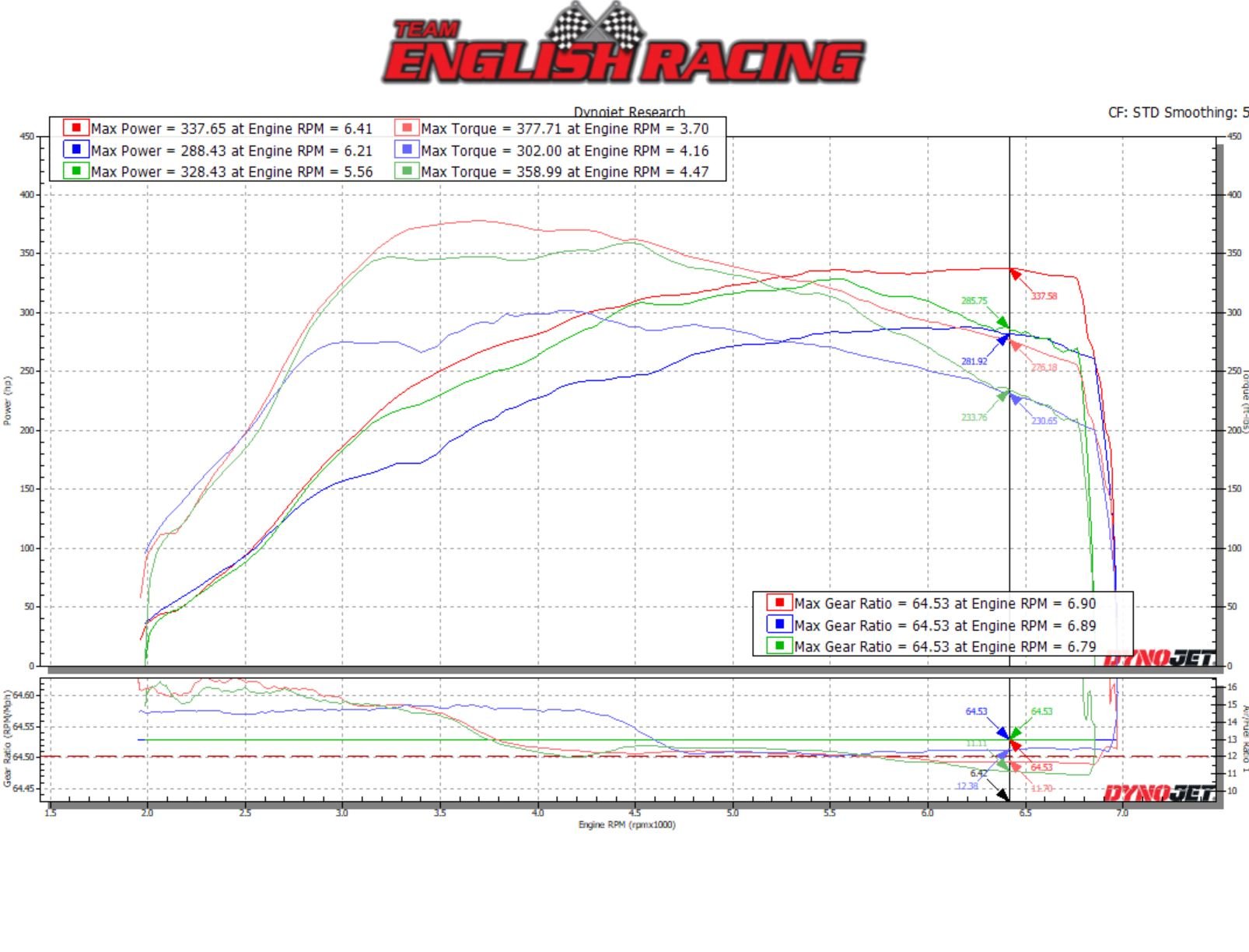Toggle the blue Max Power 288.43 trace
Viewport: 1249px width, 952px height.
(76, 150)
